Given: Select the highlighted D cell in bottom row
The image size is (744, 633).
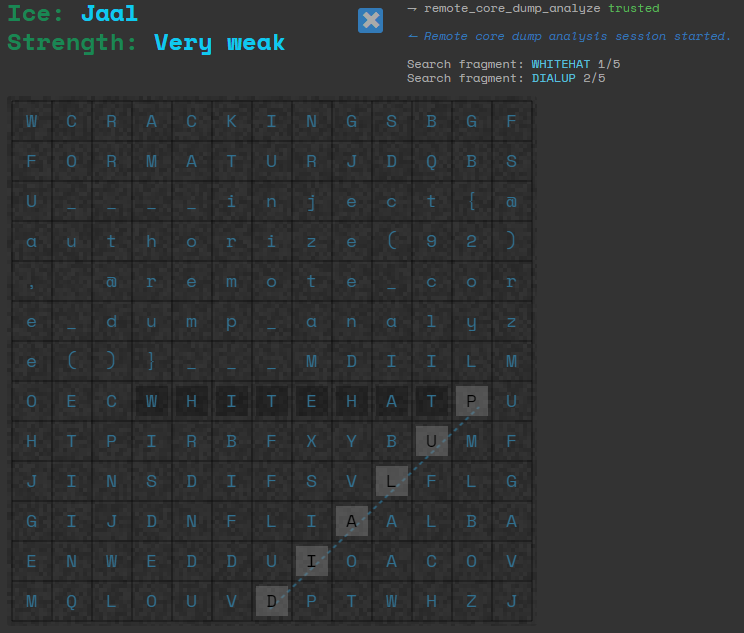Looking at the screenshot, I should pos(271,601).
